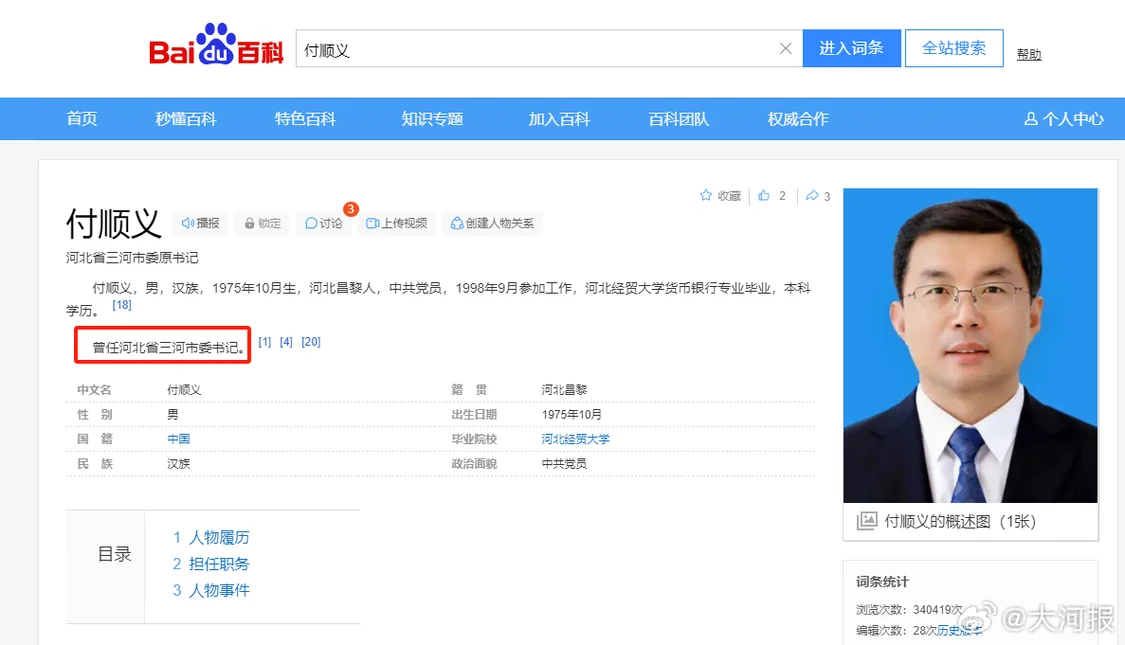
Task: Jump to 人物履历 in the contents
Action: (x=218, y=538)
